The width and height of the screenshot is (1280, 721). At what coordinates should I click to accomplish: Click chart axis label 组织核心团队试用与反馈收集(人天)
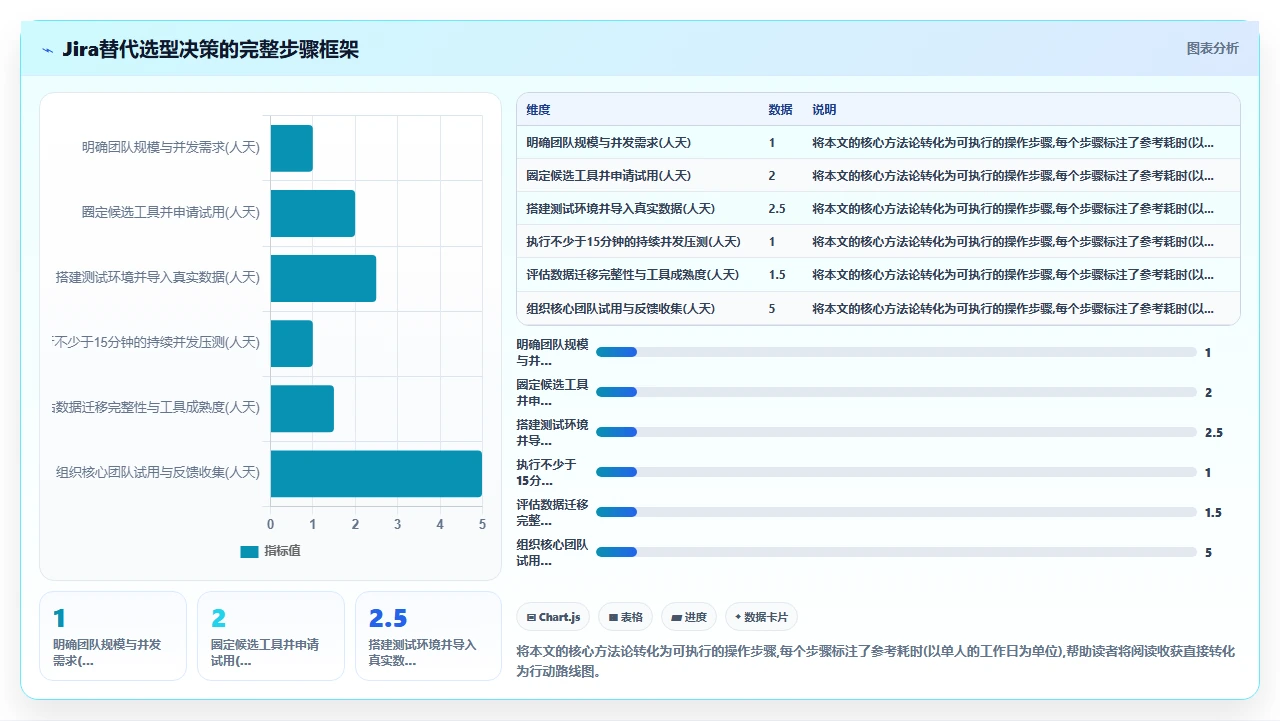click(158, 473)
